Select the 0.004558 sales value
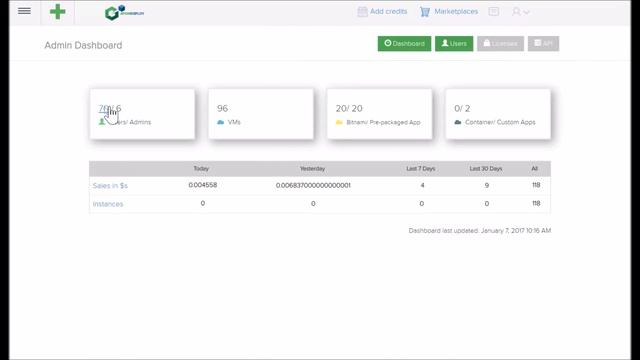 click(x=203, y=185)
